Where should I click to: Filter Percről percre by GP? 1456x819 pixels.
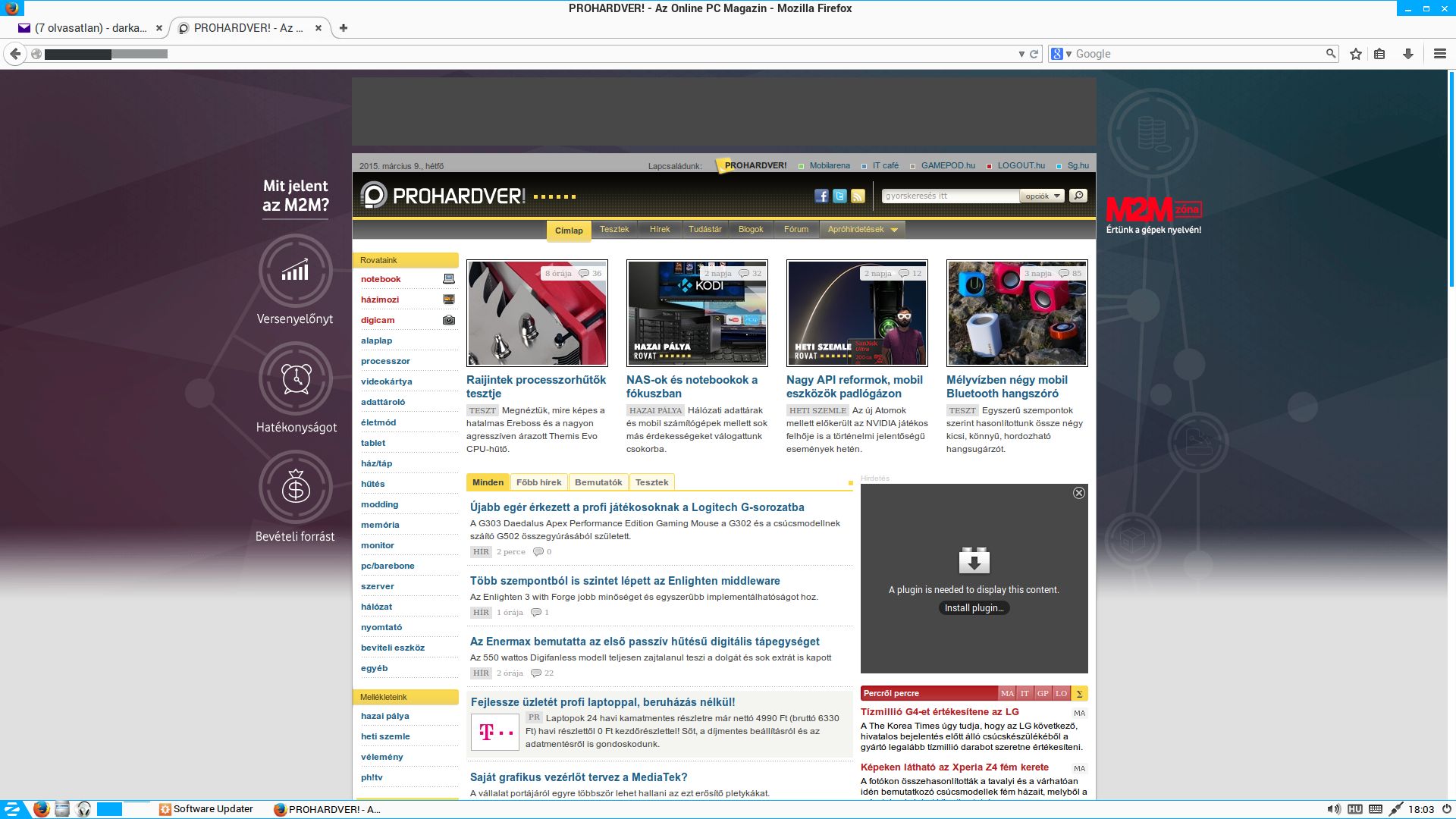[x=1043, y=693]
